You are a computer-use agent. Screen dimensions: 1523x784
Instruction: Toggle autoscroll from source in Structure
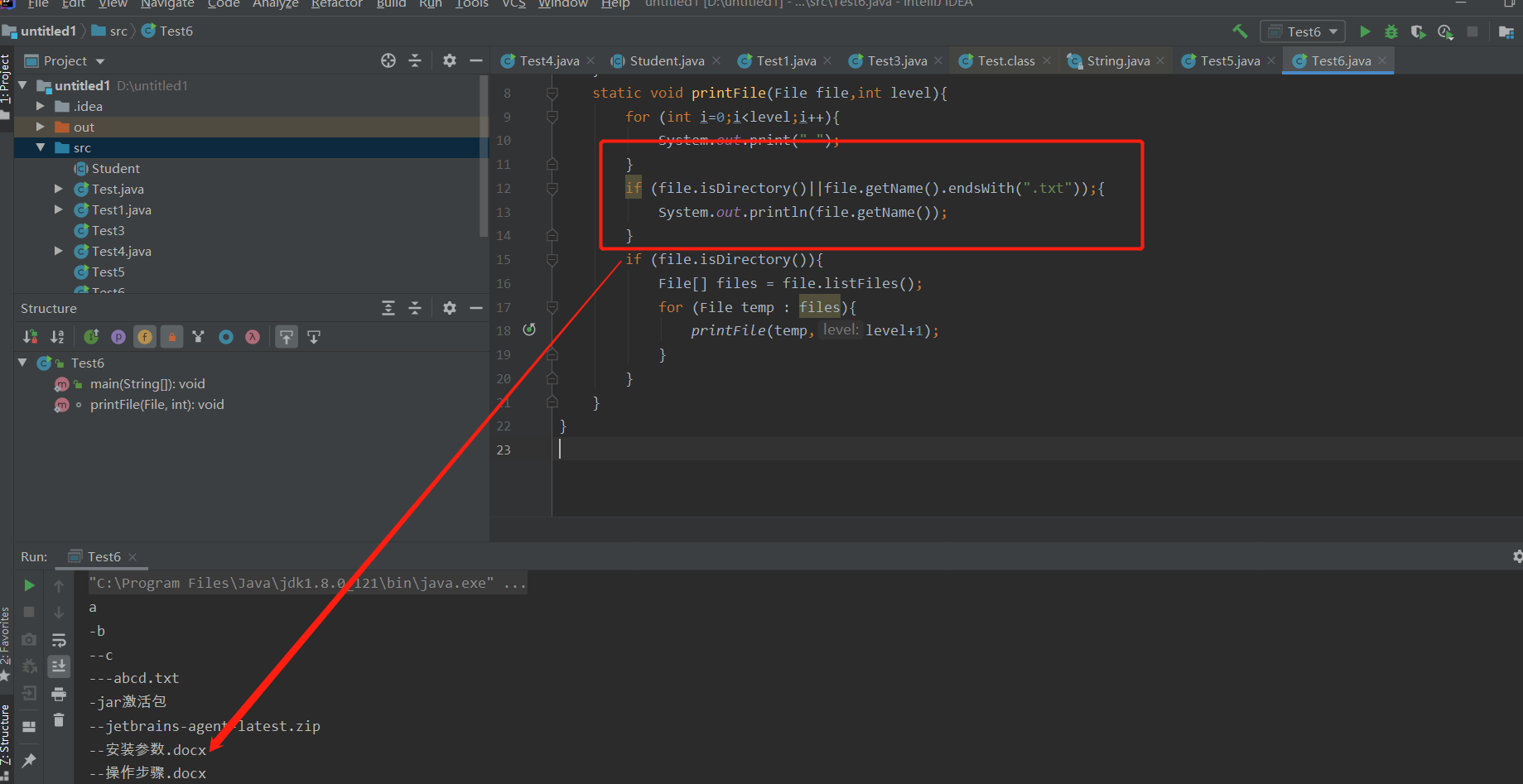click(314, 337)
